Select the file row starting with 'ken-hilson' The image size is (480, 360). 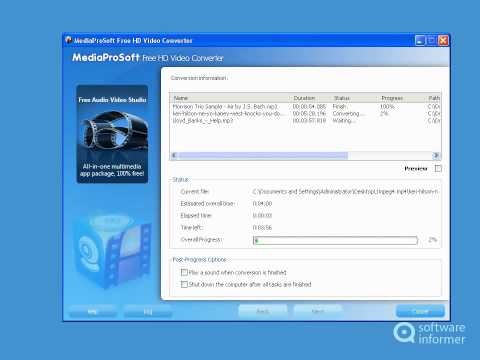coord(305,114)
